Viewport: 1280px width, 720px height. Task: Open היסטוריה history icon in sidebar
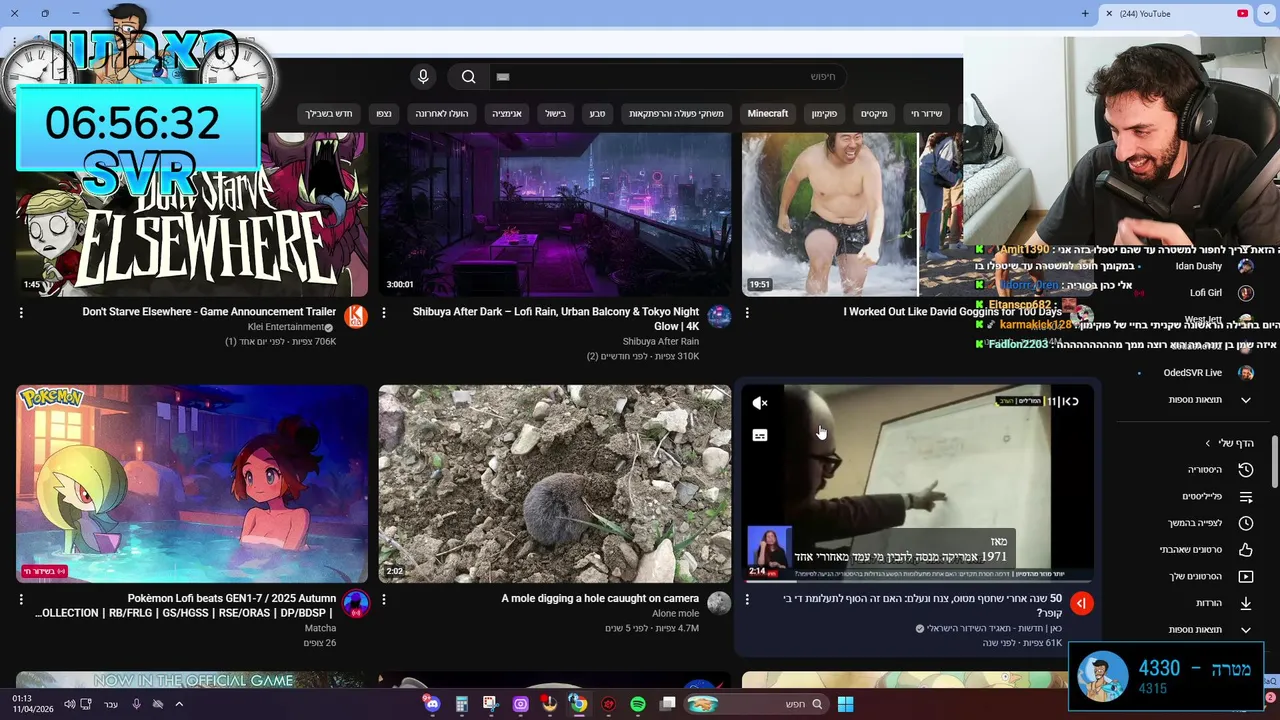pos(1245,470)
